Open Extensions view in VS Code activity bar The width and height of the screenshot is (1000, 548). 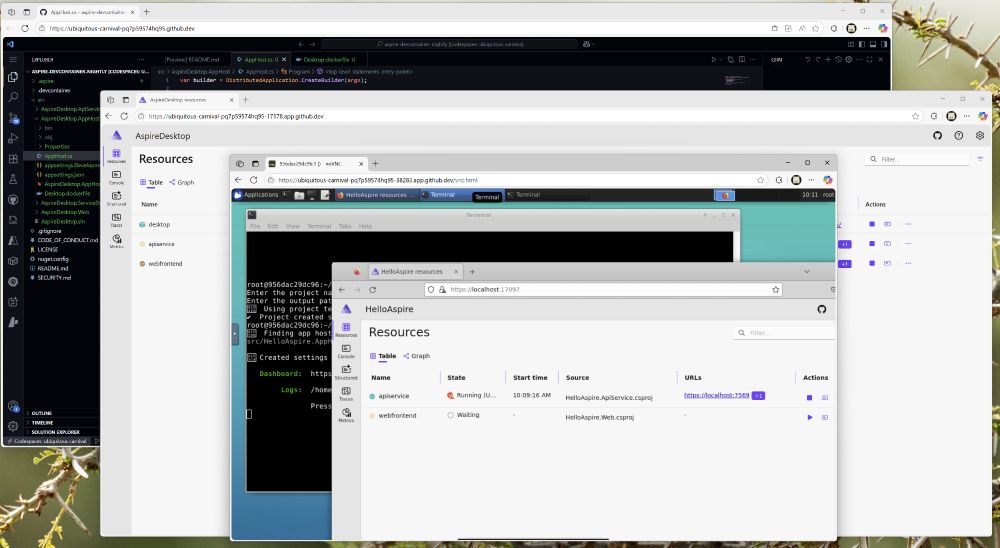point(13,159)
